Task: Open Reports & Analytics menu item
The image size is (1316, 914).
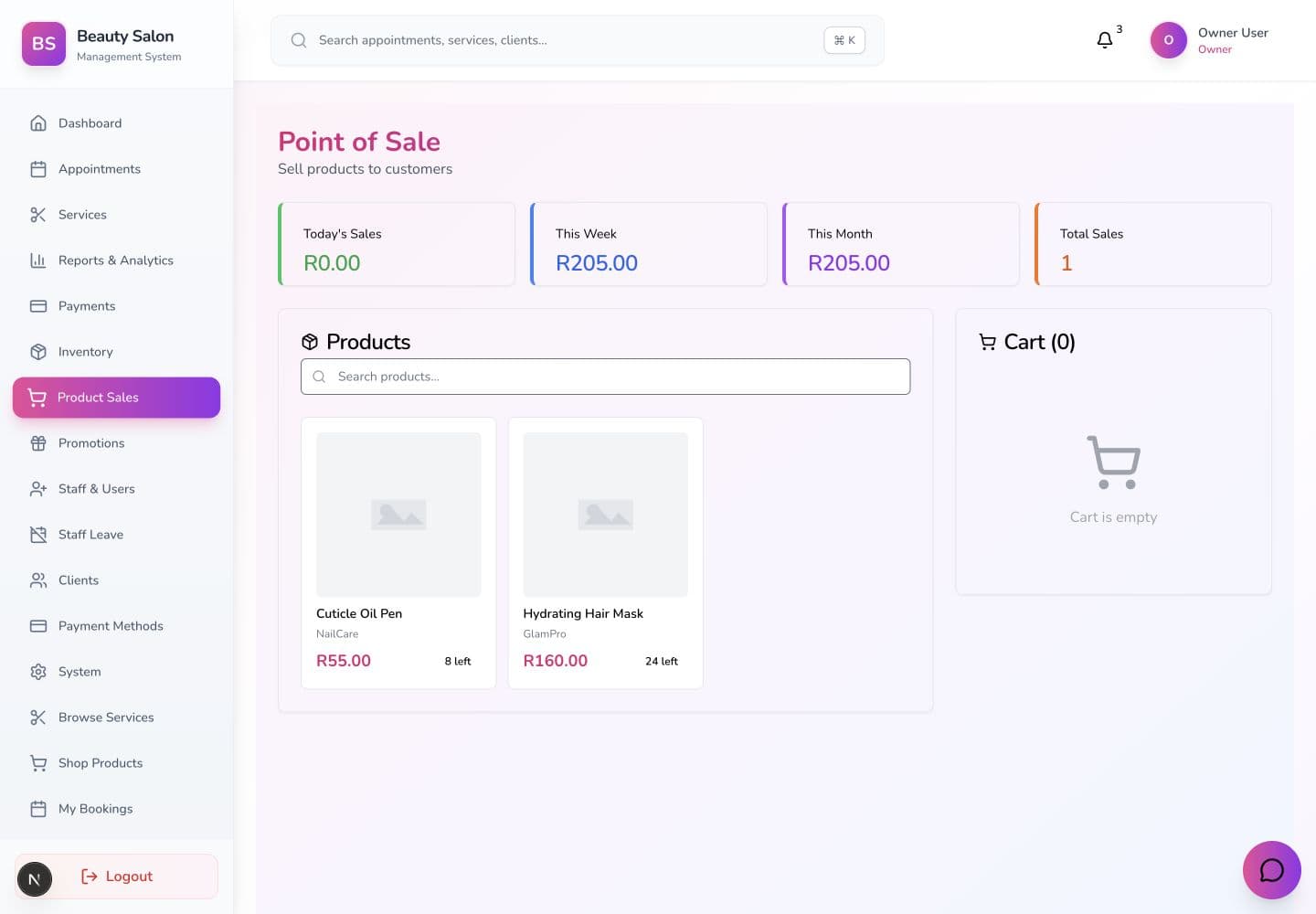Action: click(x=117, y=260)
